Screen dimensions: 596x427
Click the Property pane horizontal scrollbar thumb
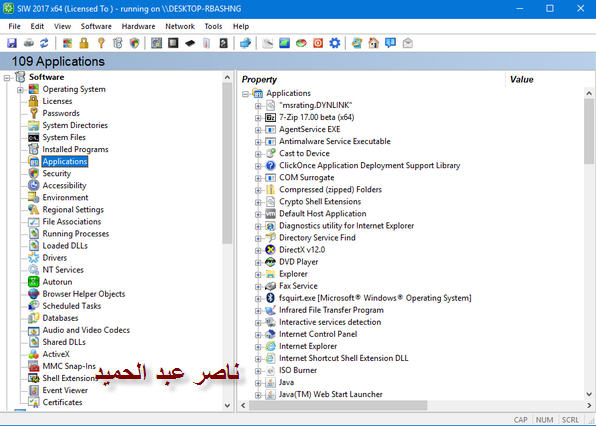pyautogui.click(x=338, y=406)
